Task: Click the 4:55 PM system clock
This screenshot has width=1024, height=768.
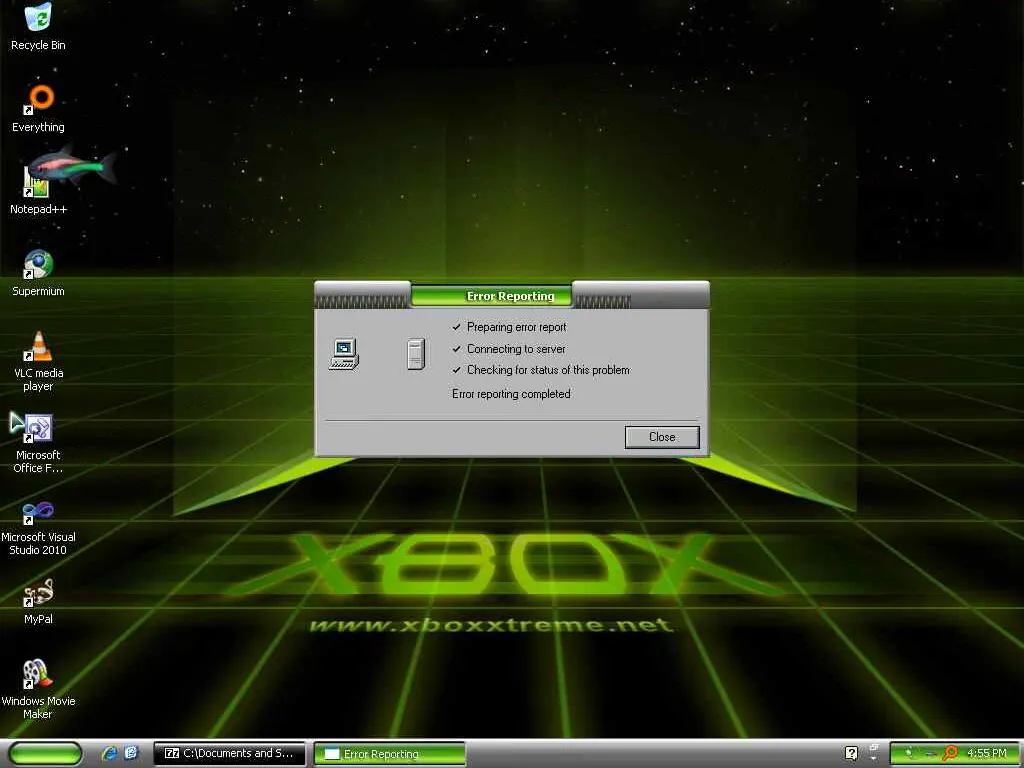Action: 987,754
